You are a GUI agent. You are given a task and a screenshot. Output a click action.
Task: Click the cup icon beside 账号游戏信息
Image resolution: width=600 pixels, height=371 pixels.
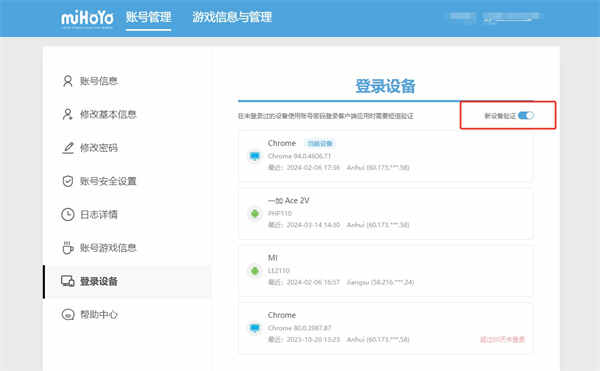[68, 247]
